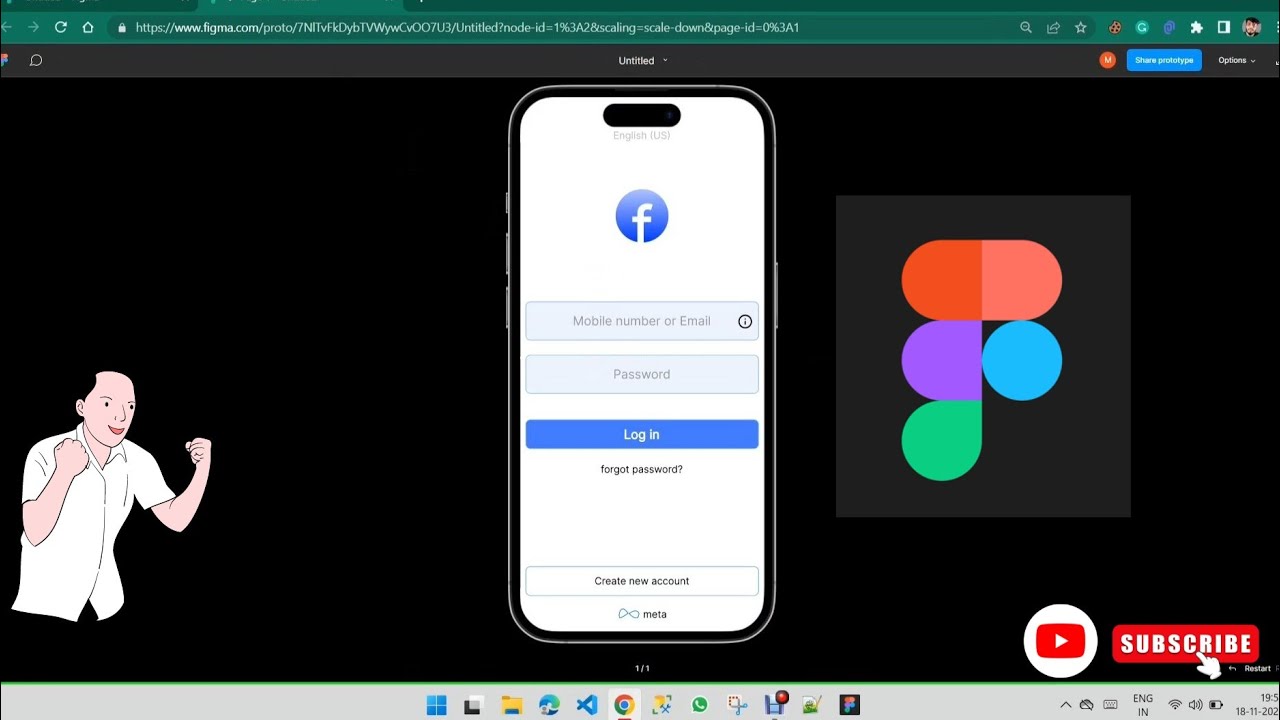Open the zoom magnifier in the address bar
Screen dimensions: 1280x720
point(1026,28)
